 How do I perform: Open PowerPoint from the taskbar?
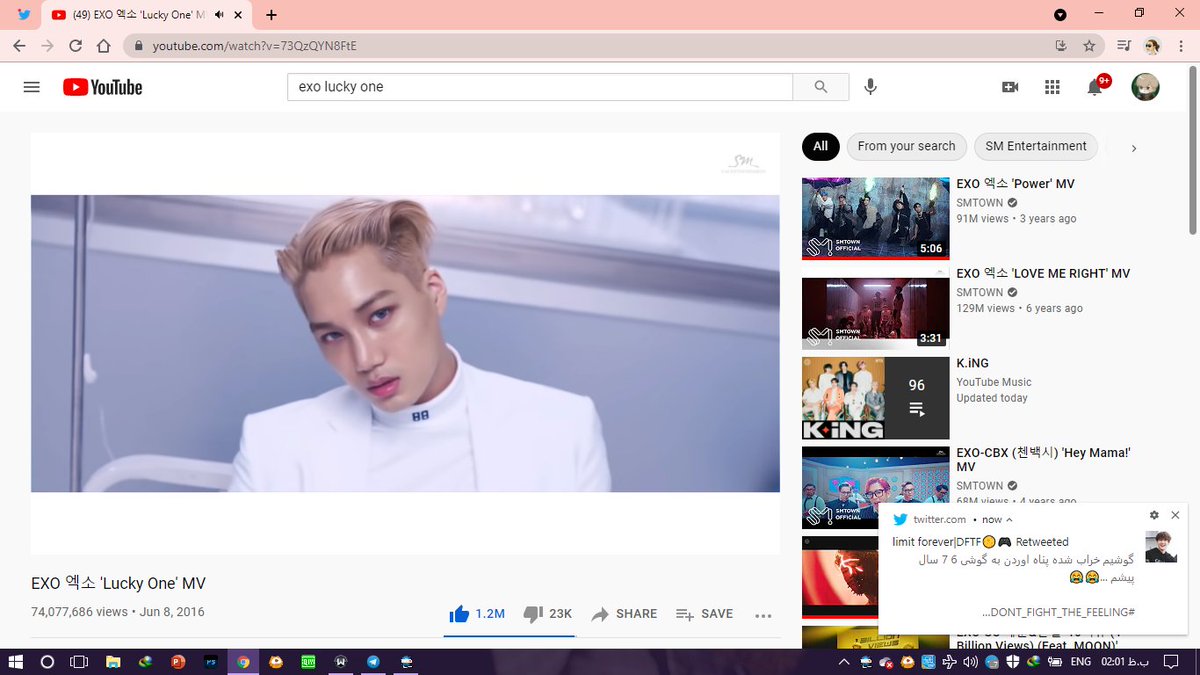(x=178, y=662)
